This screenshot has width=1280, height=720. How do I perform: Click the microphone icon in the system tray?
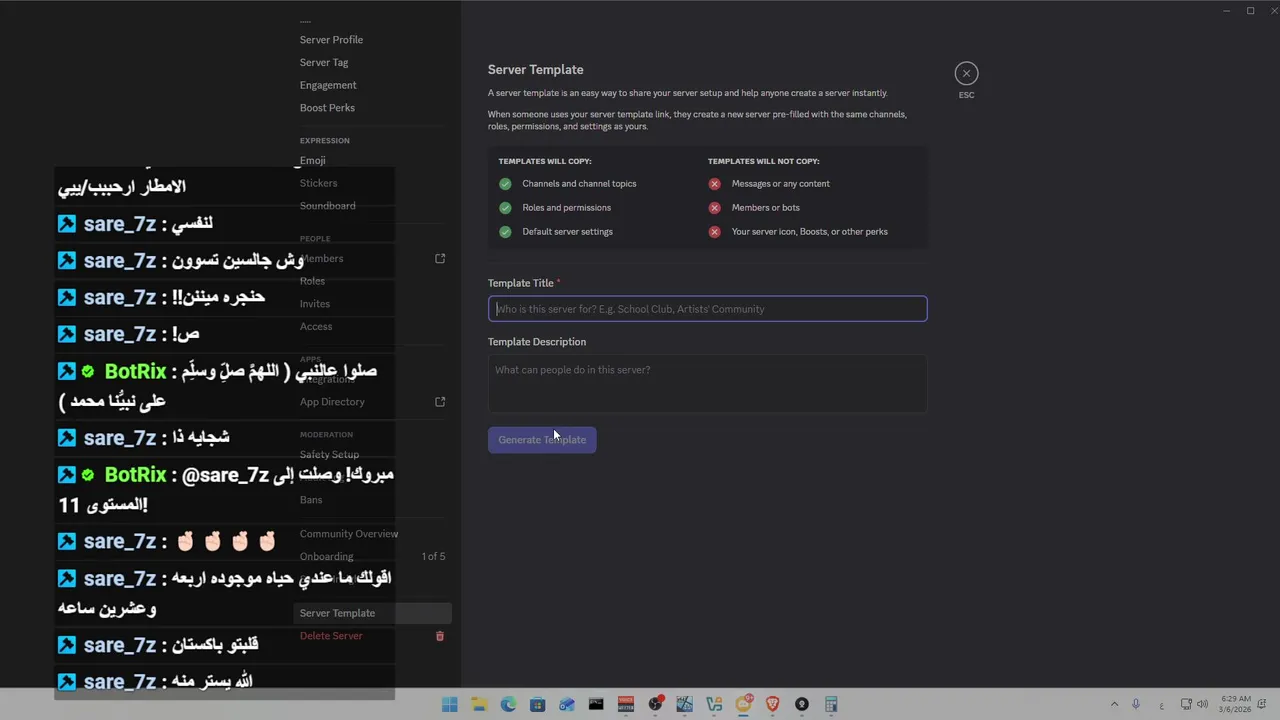(x=1136, y=704)
